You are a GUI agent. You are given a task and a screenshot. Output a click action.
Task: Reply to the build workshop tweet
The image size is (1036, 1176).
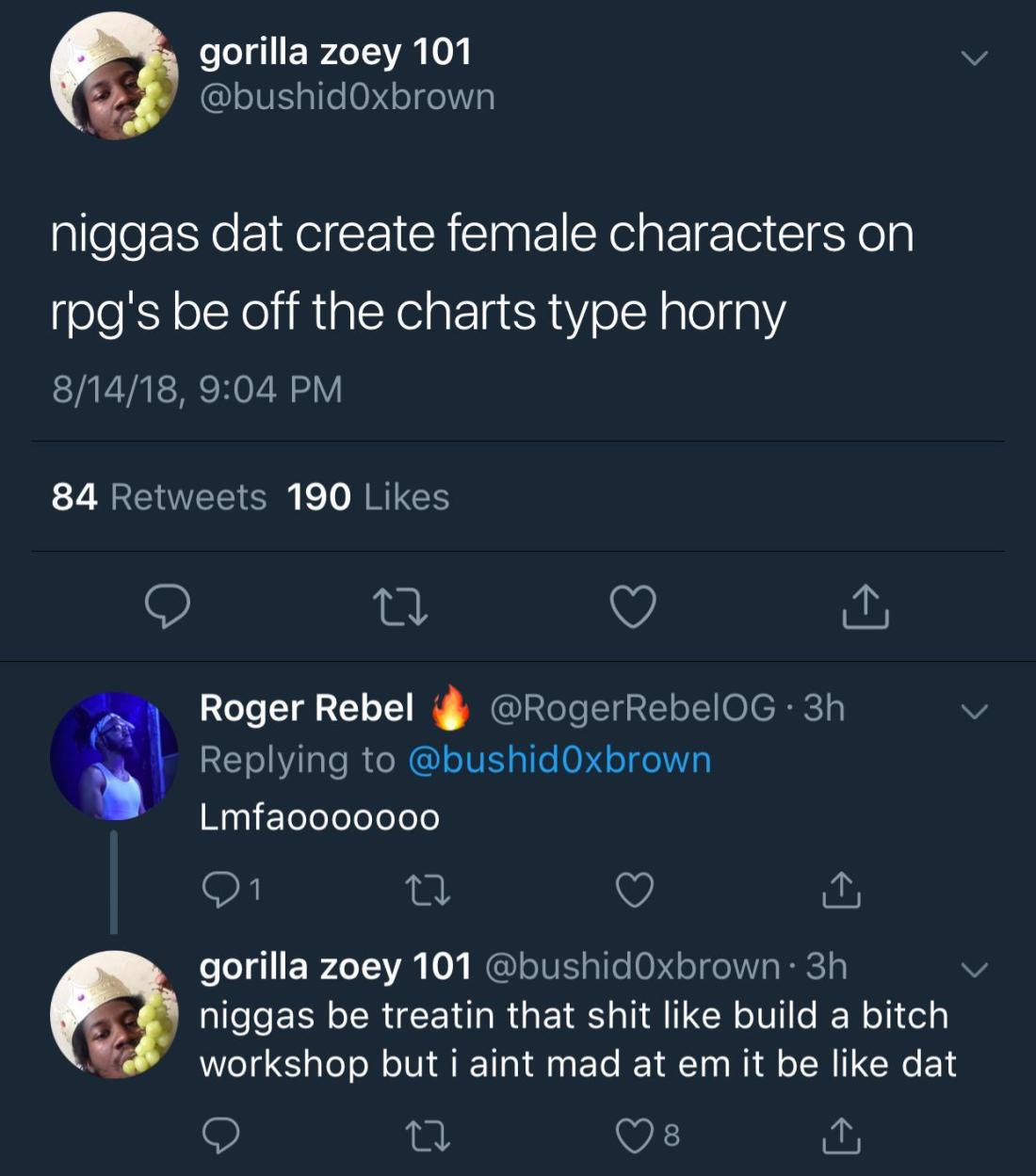tap(221, 1136)
